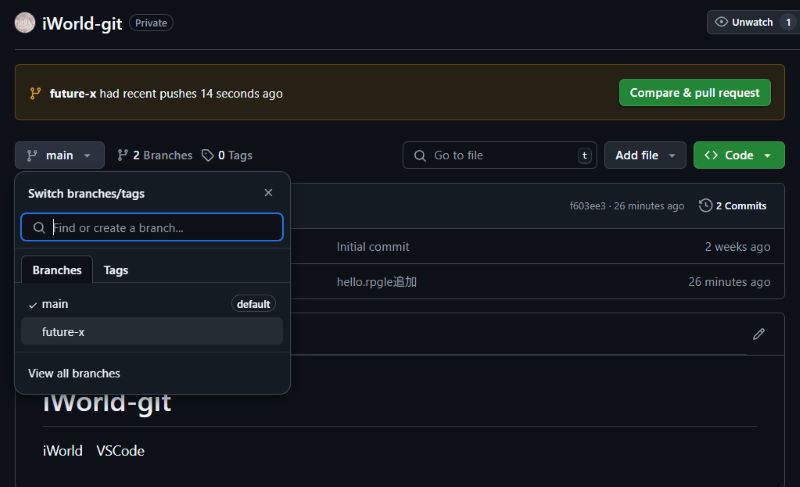This screenshot has width=800, height=487.
Task: Click the t keyboard shortcut hint
Action: 585,156
